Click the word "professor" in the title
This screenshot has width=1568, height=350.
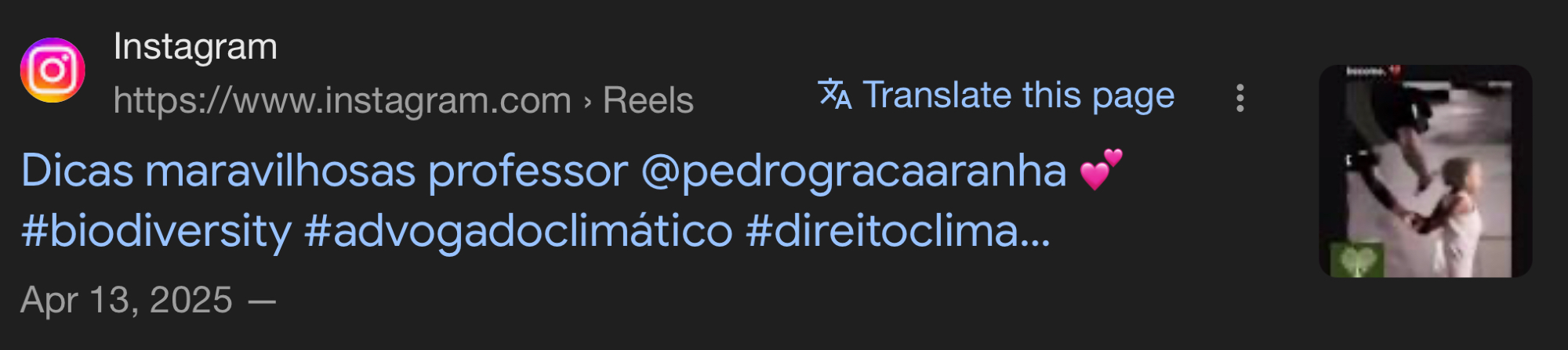(528, 171)
